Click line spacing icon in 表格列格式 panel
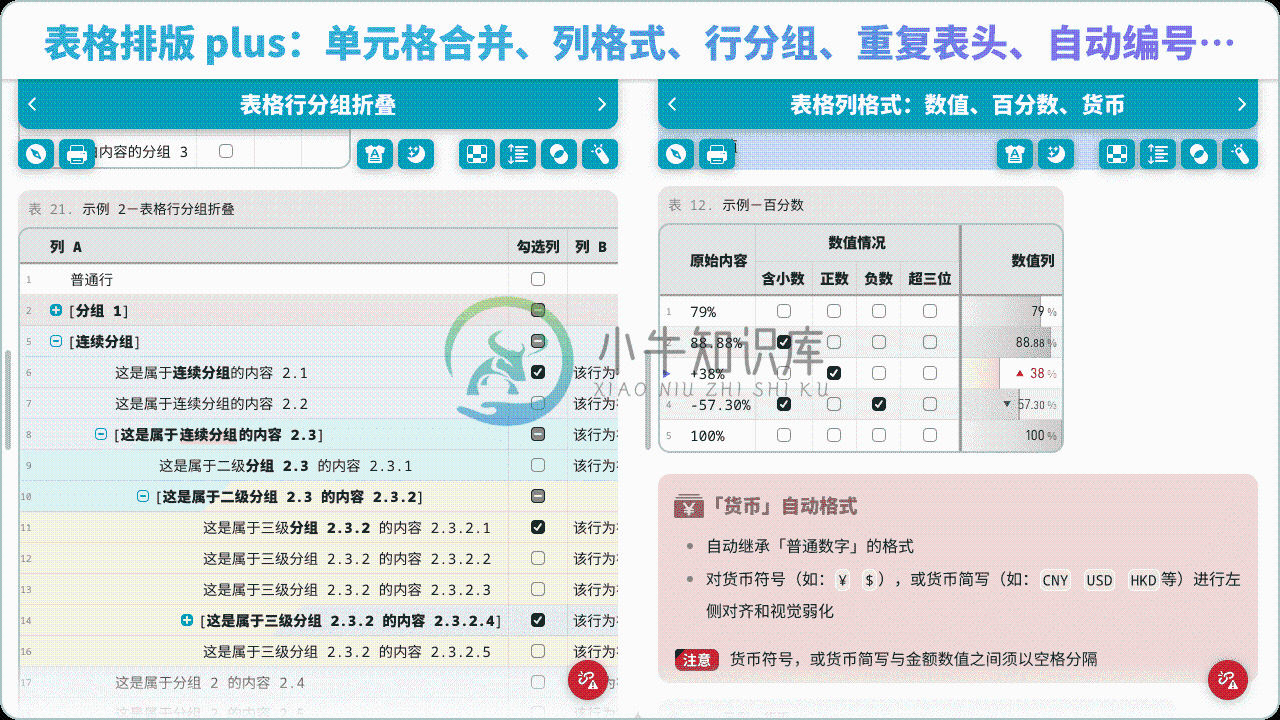 (x=1157, y=154)
